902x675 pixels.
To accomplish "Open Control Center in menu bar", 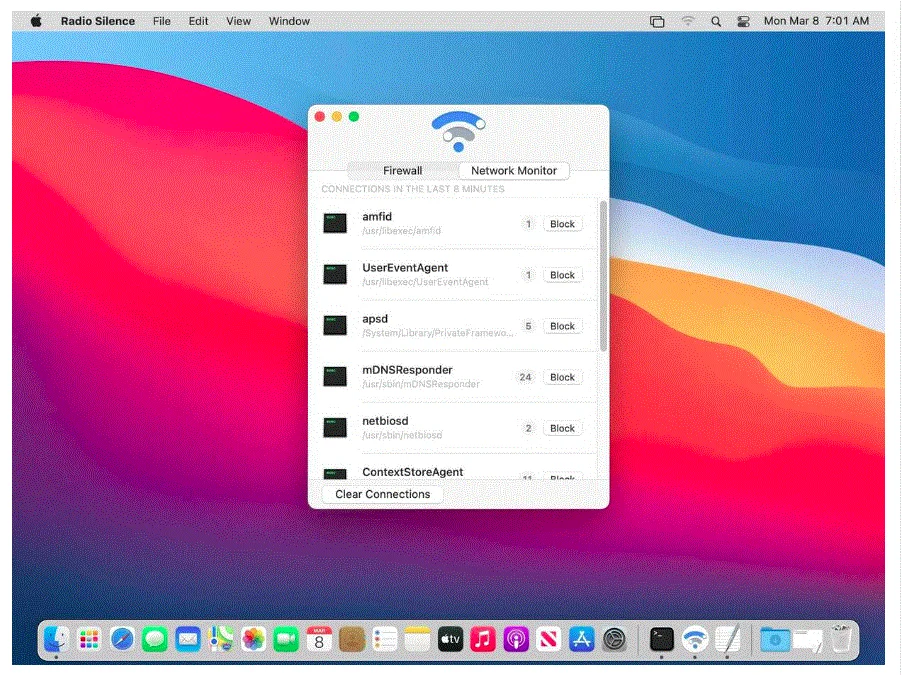I will point(743,21).
